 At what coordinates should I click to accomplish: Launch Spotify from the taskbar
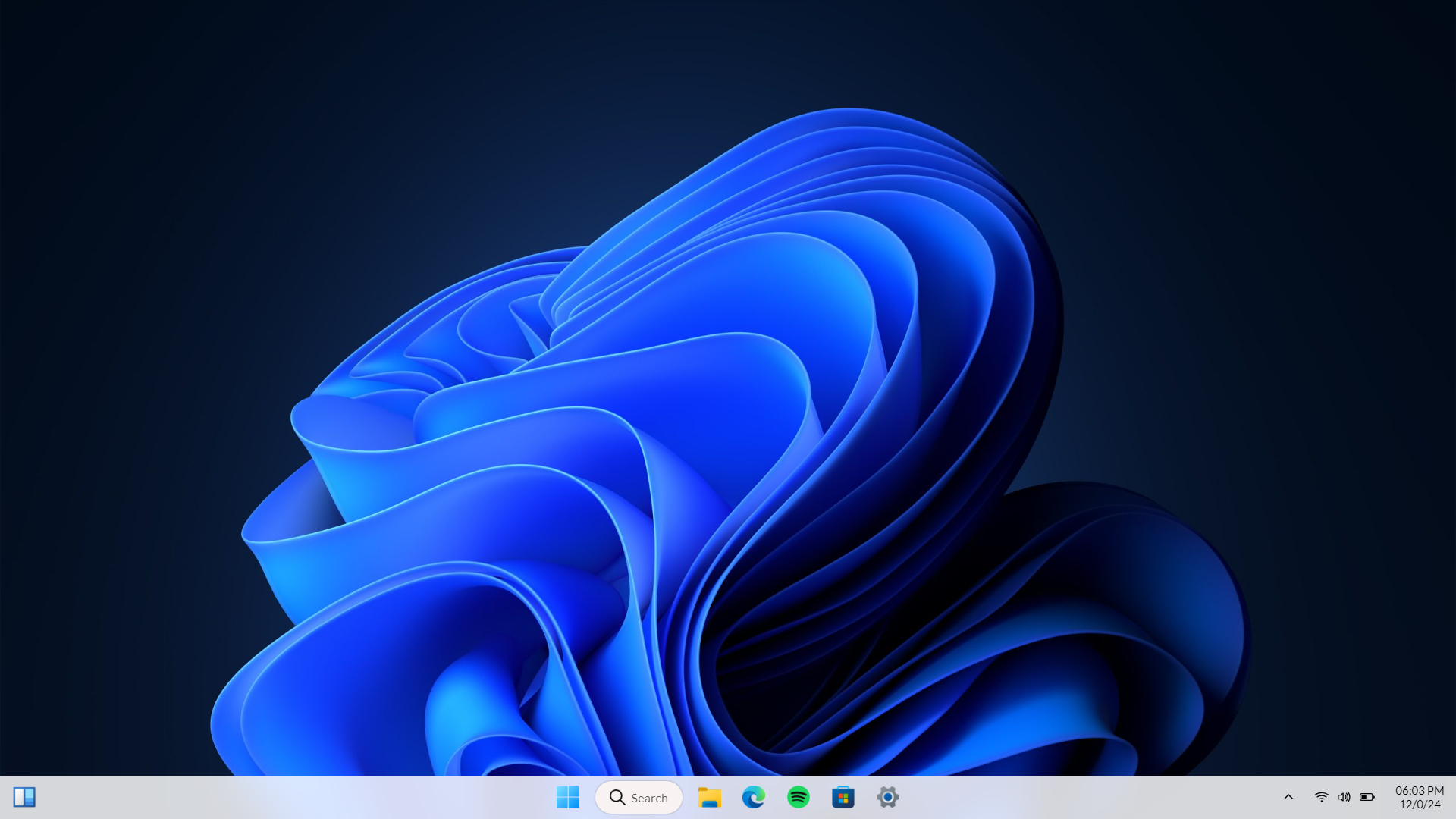(x=798, y=797)
